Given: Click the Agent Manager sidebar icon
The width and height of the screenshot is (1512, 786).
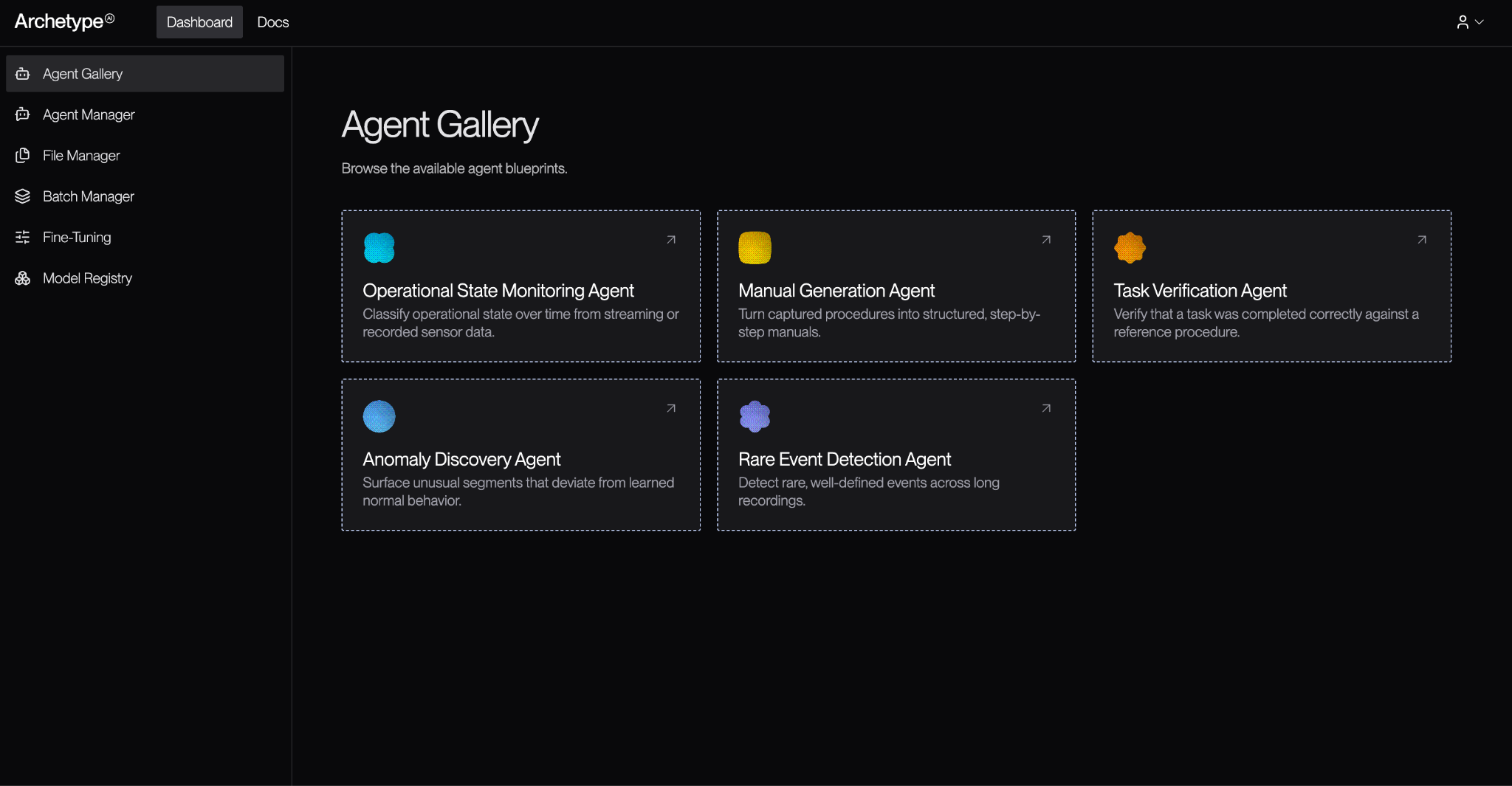Looking at the screenshot, I should click(23, 114).
